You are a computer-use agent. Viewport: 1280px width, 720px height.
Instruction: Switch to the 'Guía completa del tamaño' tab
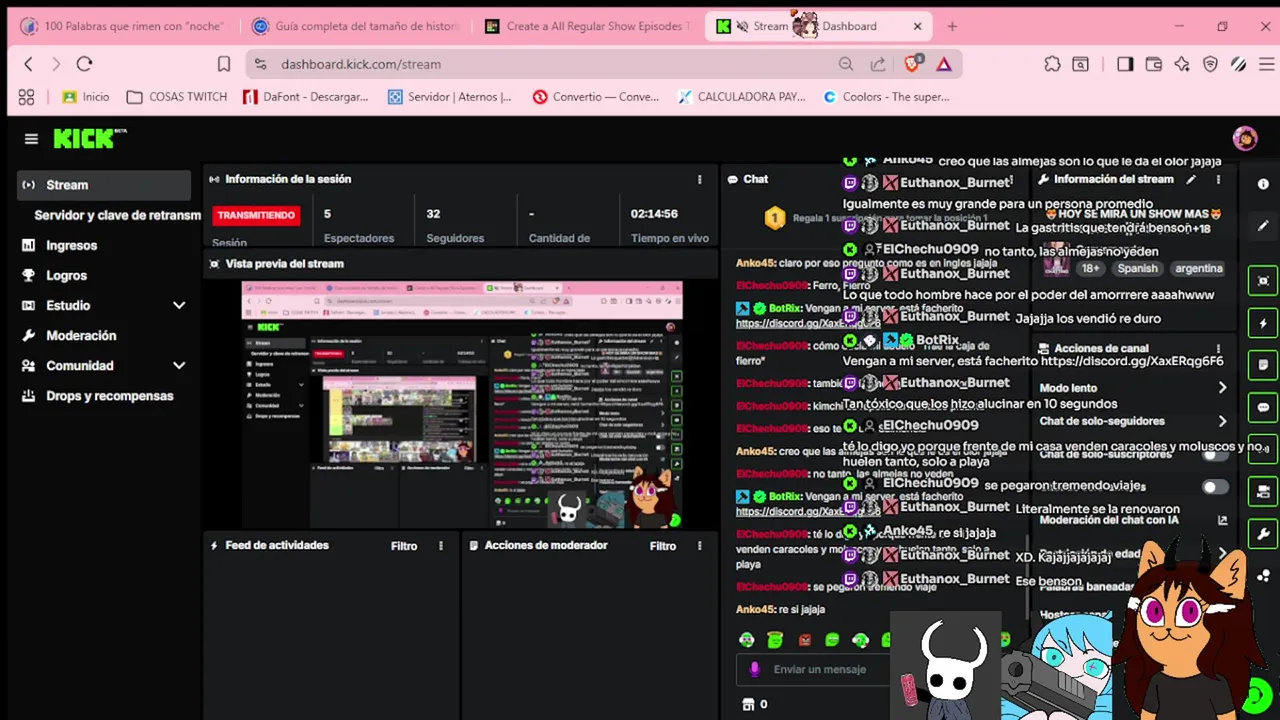tap(356, 26)
